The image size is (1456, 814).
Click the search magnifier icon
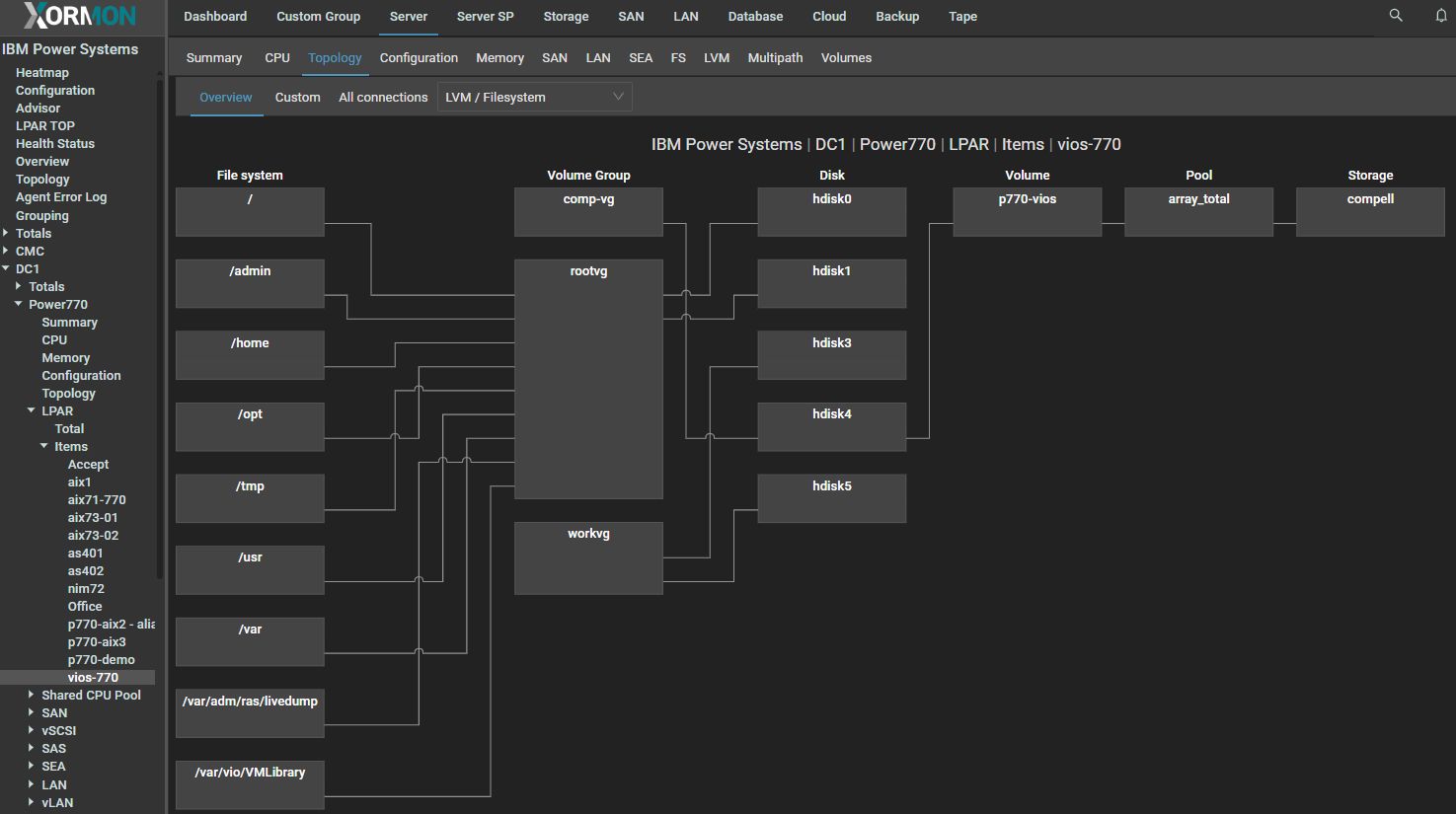point(1395,16)
